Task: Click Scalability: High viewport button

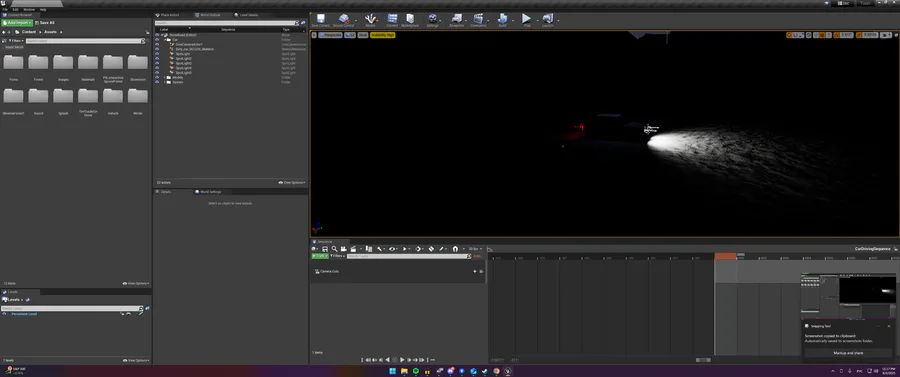Action: 383,35
